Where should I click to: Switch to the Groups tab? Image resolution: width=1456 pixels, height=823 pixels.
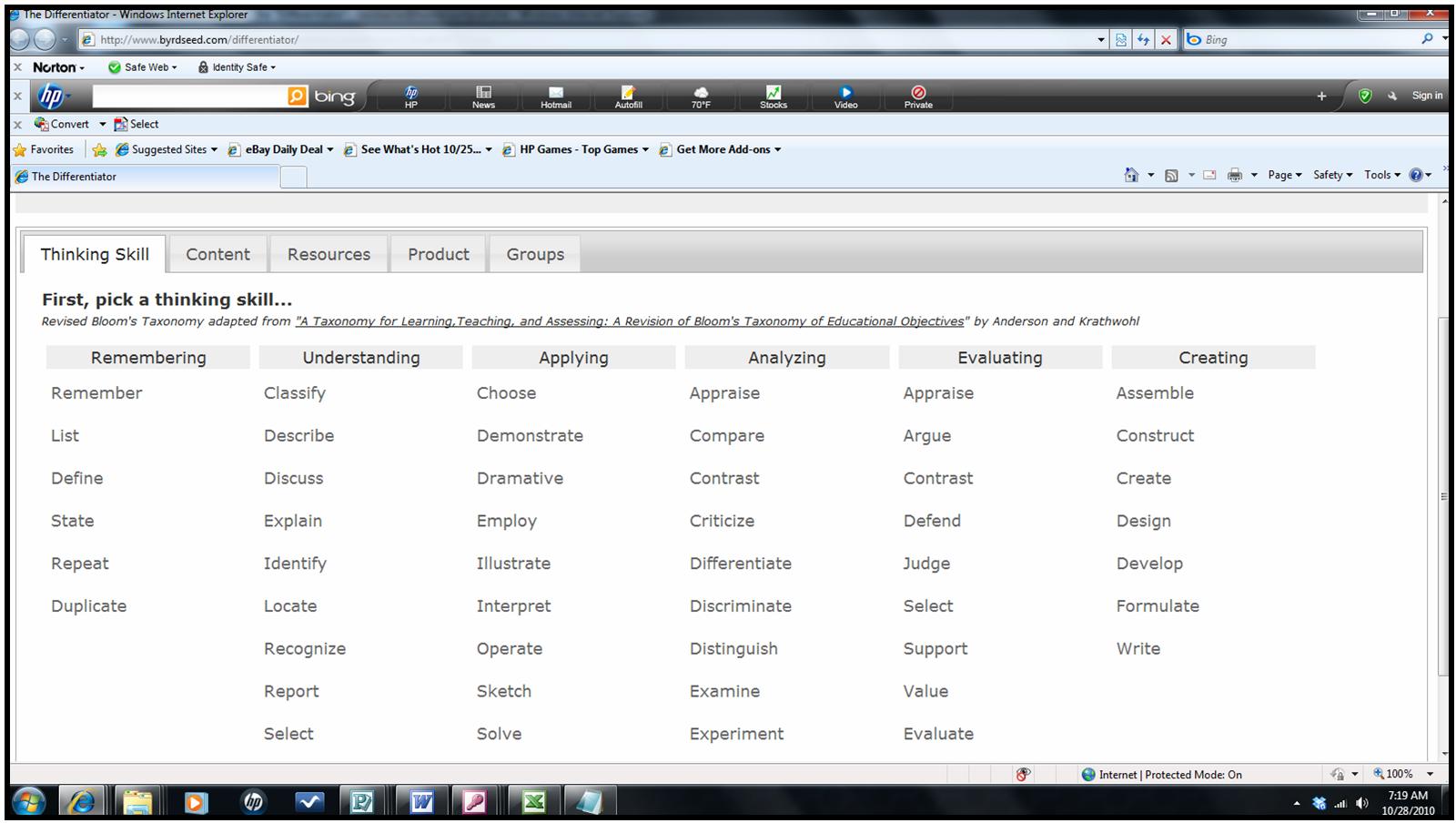pyautogui.click(x=535, y=254)
